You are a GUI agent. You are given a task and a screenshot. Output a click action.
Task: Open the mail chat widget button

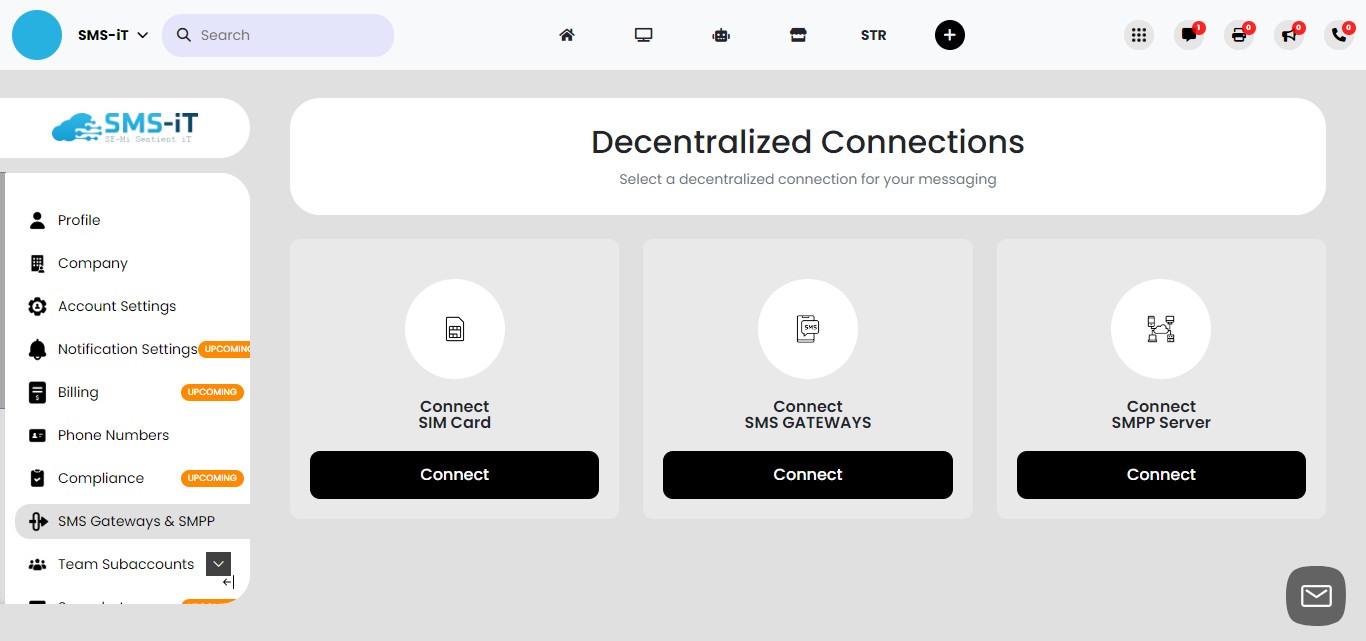1315,596
